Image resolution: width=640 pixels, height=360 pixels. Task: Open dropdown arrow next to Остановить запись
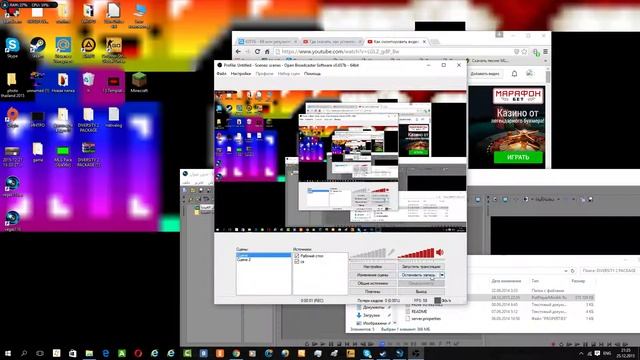point(442,275)
